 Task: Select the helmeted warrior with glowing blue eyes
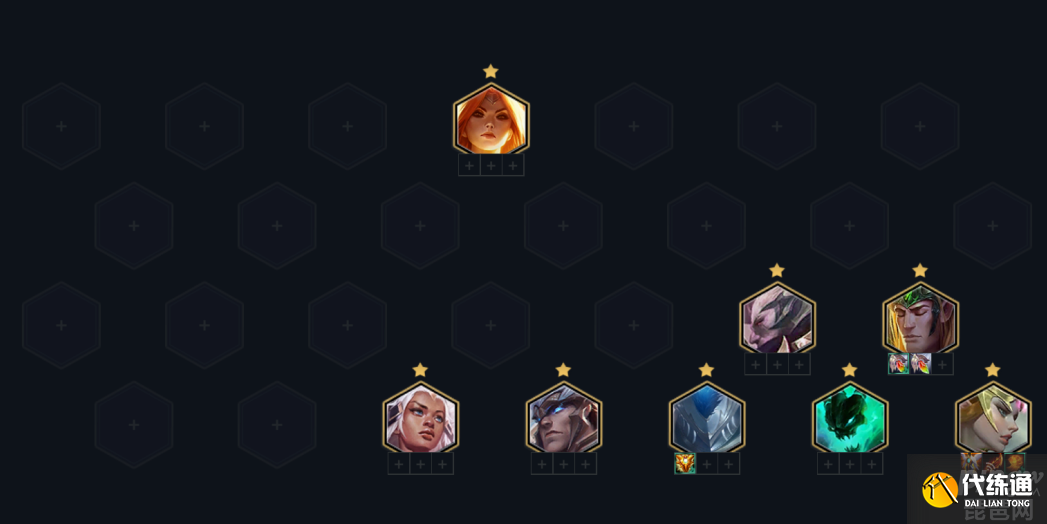(564, 418)
